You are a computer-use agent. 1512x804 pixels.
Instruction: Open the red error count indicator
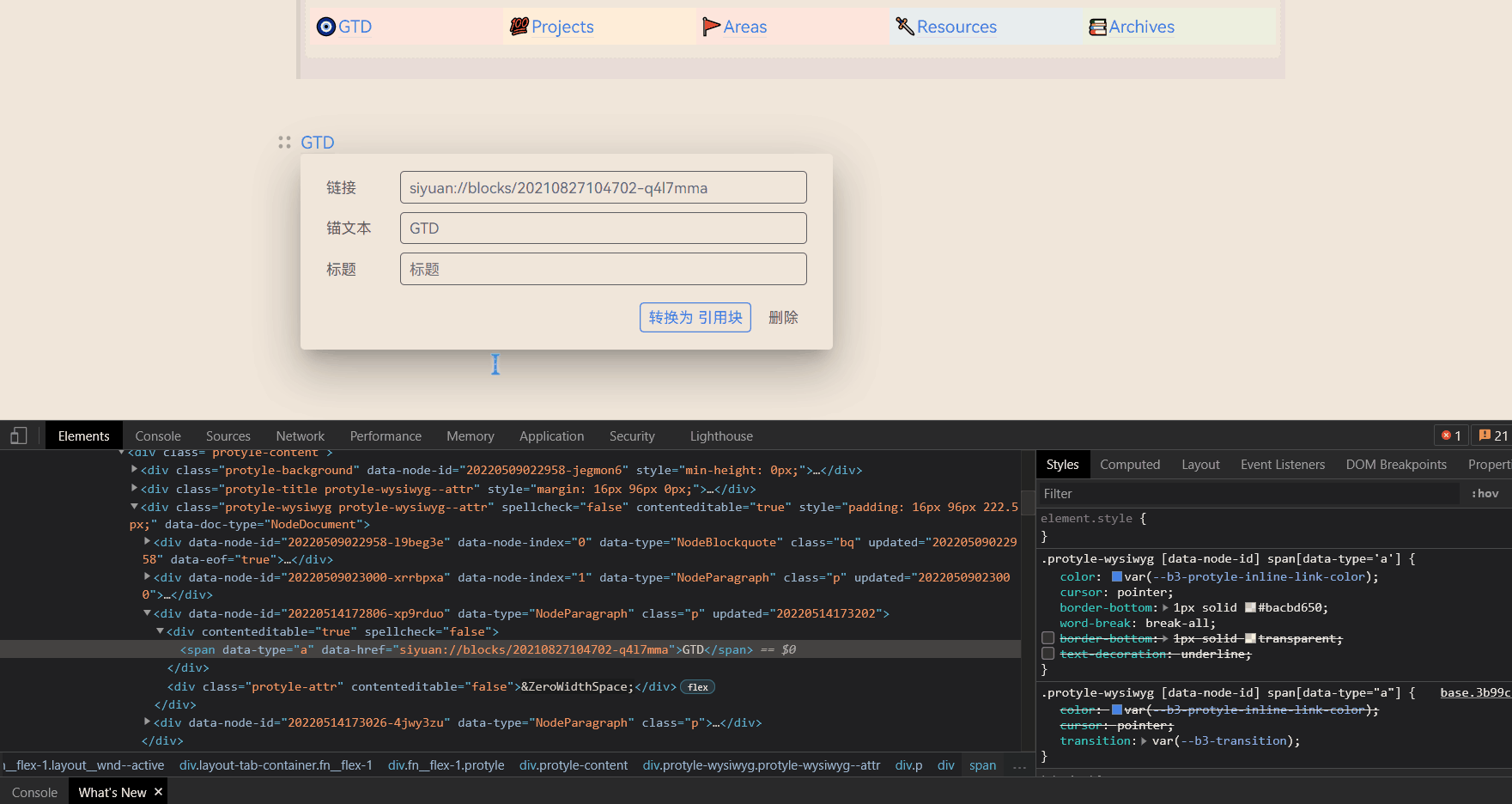1451,436
